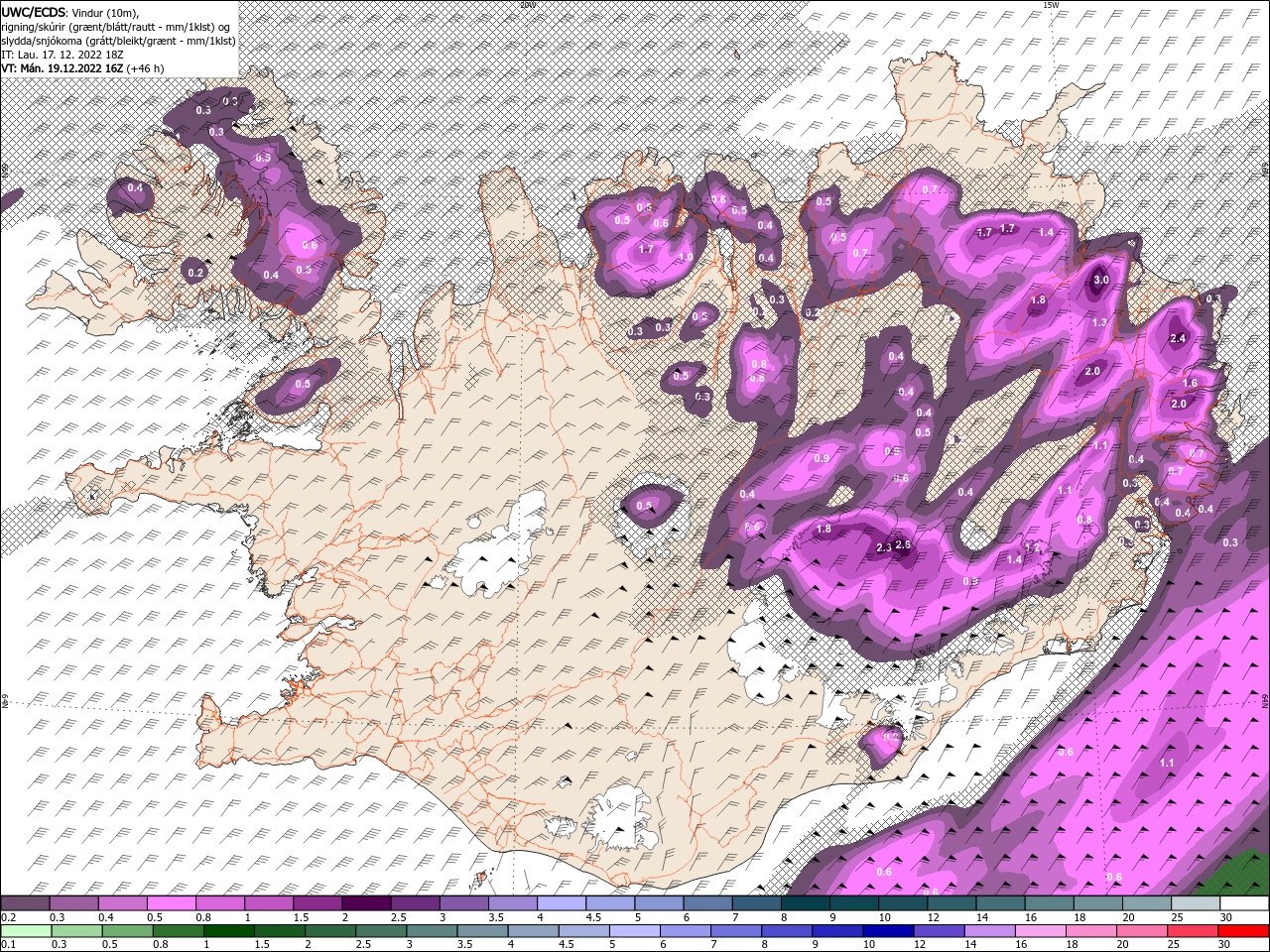
Task: Choose the darkest green 1 swatch in rain legend
Action: [229, 931]
